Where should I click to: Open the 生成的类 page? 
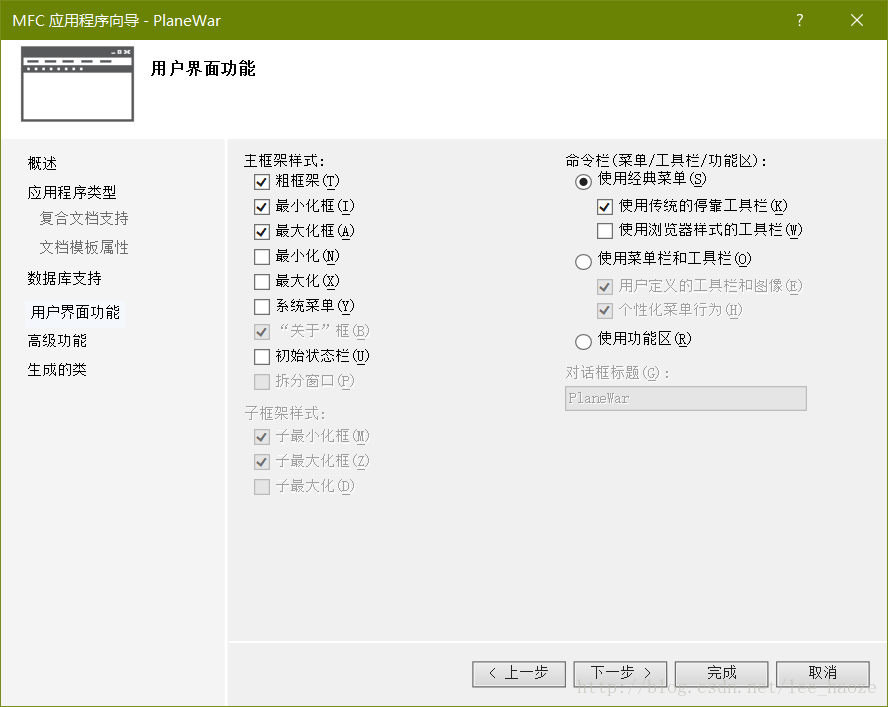57,369
